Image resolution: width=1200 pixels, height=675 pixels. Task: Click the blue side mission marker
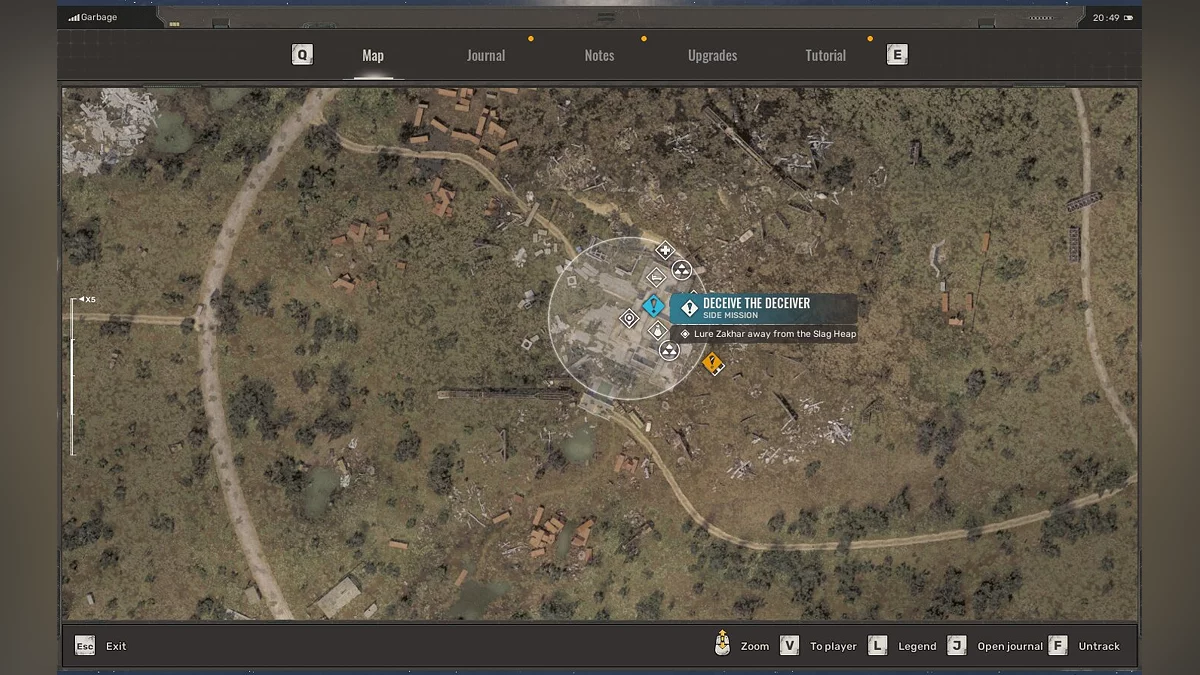[x=653, y=306]
